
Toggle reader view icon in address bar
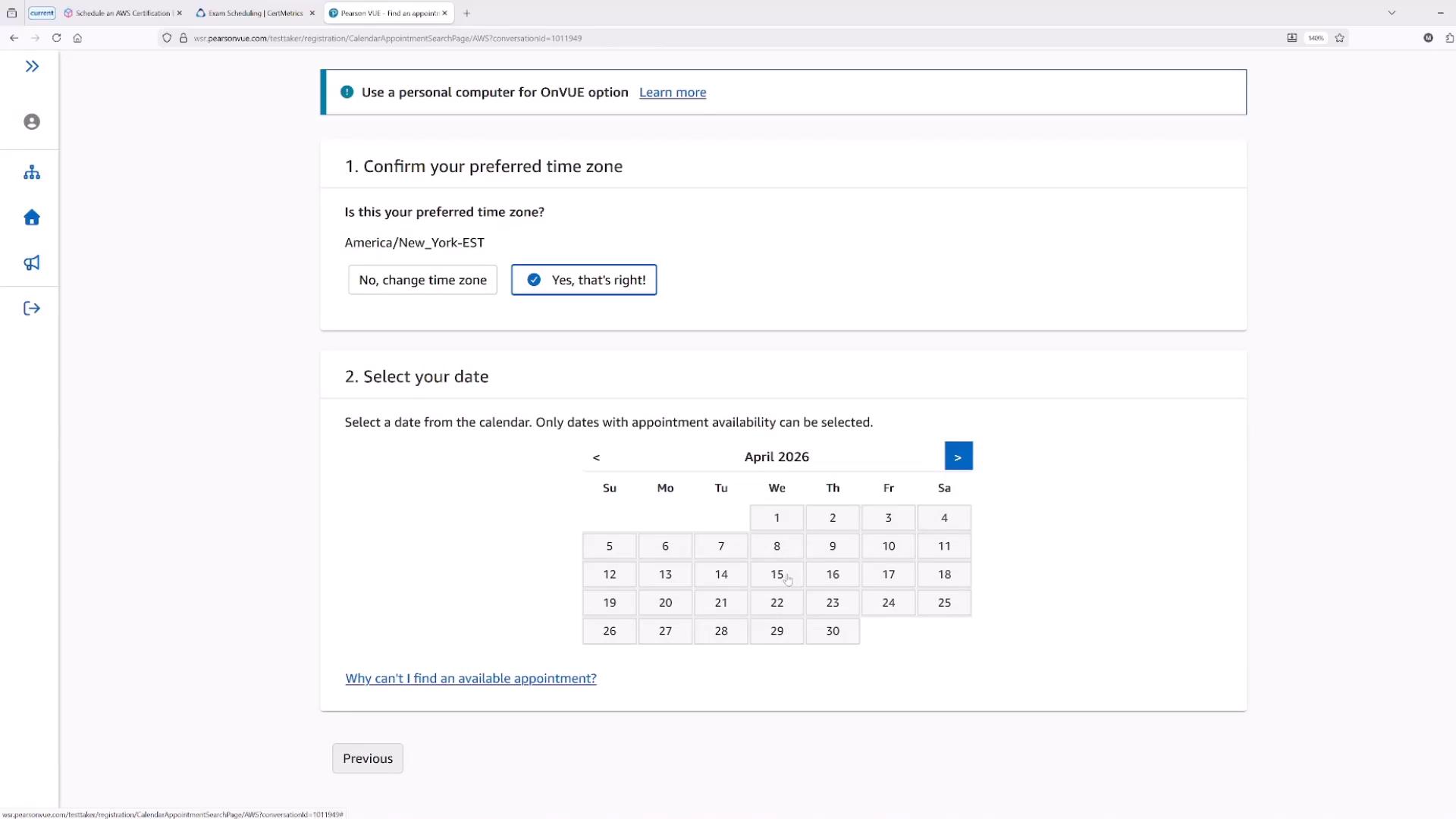click(1292, 38)
